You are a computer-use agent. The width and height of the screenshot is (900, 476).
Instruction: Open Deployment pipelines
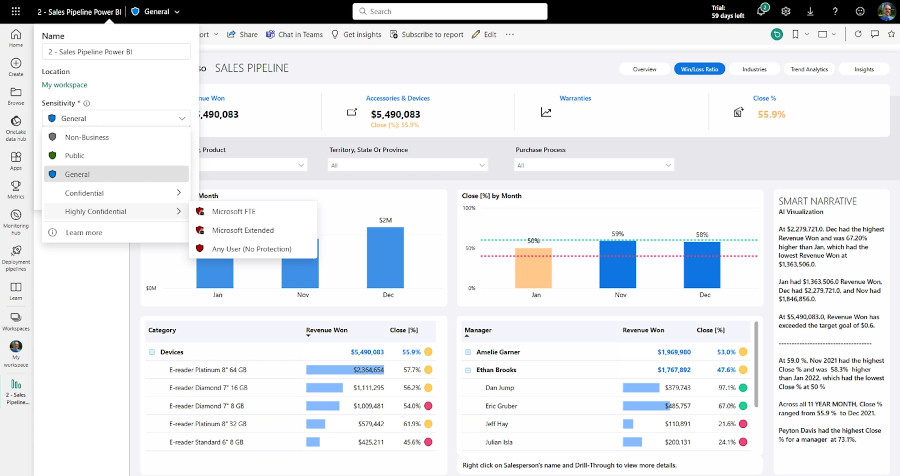pos(16,258)
